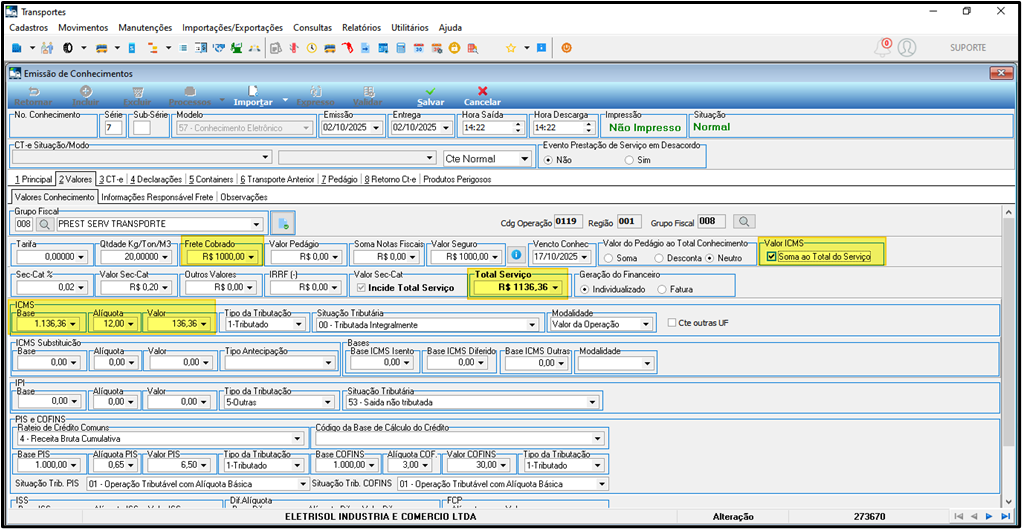The height and width of the screenshot is (529, 1022).
Task: Select the Soma radio for Valor do Pedágio
Action: click(x=608, y=258)
